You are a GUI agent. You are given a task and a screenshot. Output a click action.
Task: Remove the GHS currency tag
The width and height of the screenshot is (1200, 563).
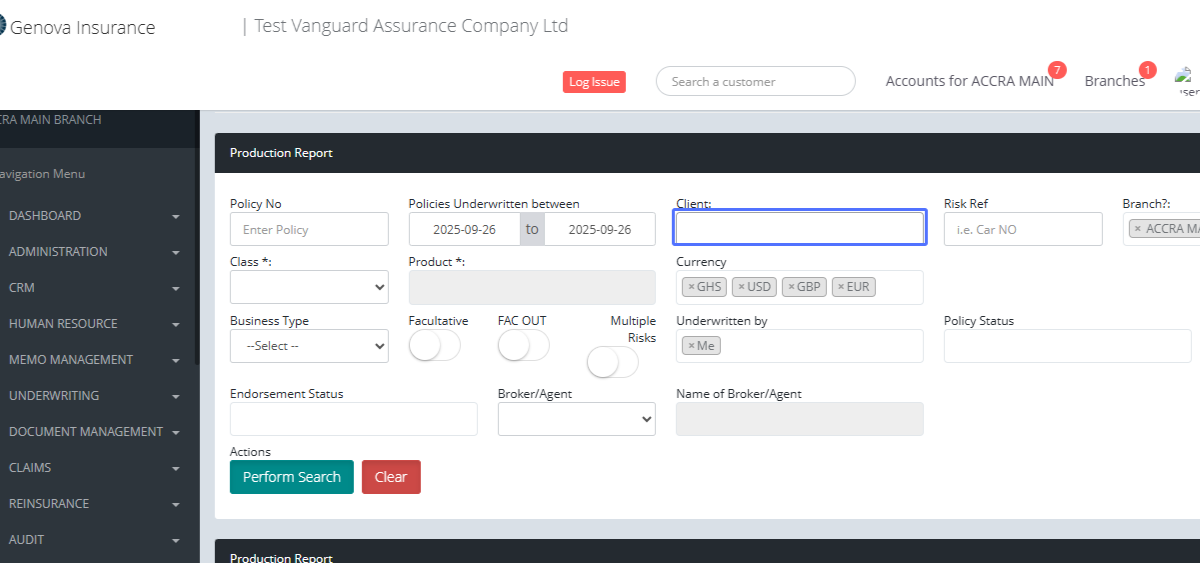pos(691,287)
